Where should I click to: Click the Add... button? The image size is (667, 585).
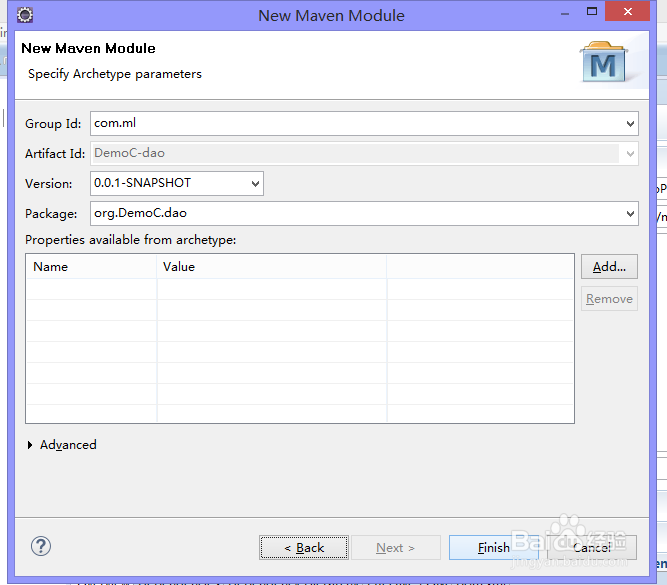[x=609, y=267]
